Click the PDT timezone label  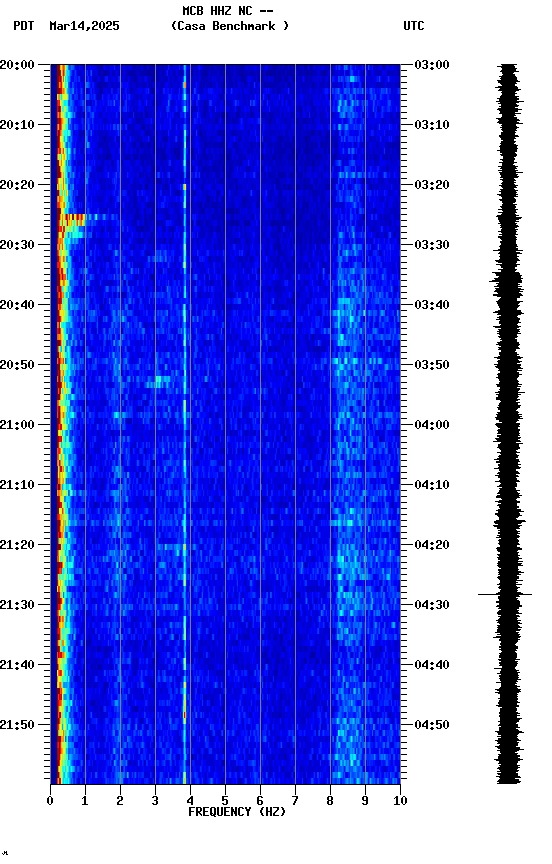point(24,26)
